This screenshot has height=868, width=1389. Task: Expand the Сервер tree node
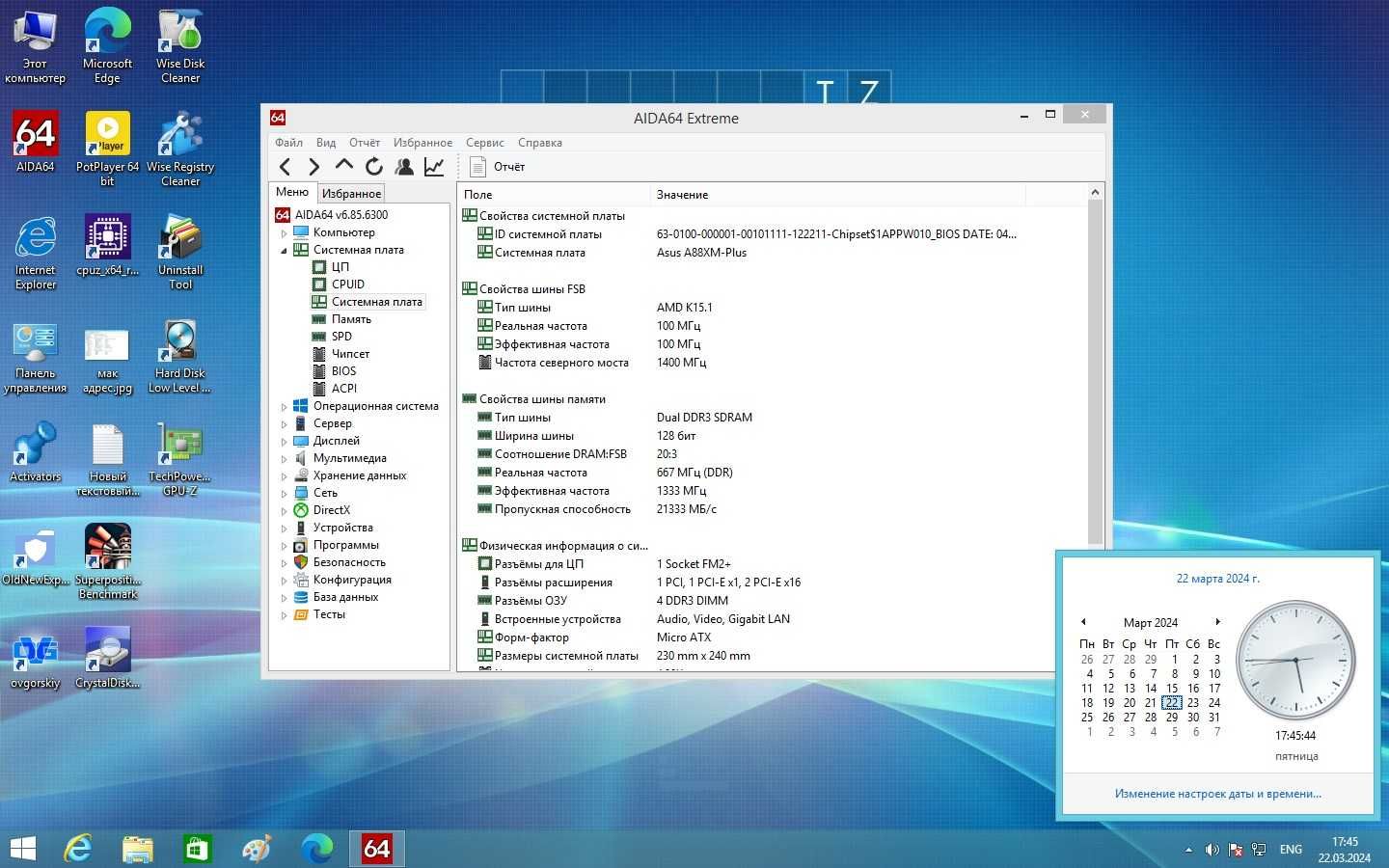284,424
